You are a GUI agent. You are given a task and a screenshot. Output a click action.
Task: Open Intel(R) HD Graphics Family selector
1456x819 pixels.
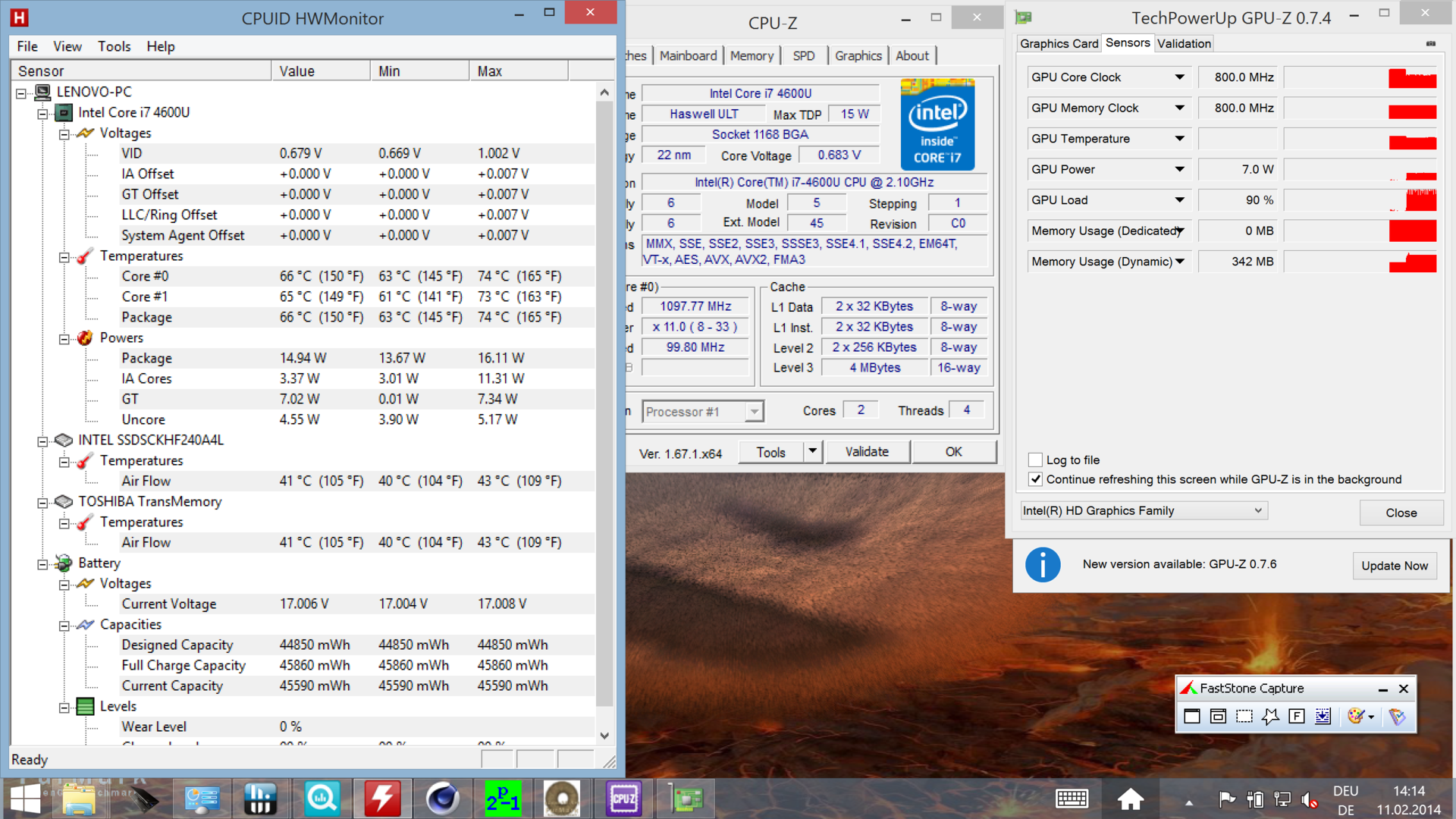[x=1144, y=511]
